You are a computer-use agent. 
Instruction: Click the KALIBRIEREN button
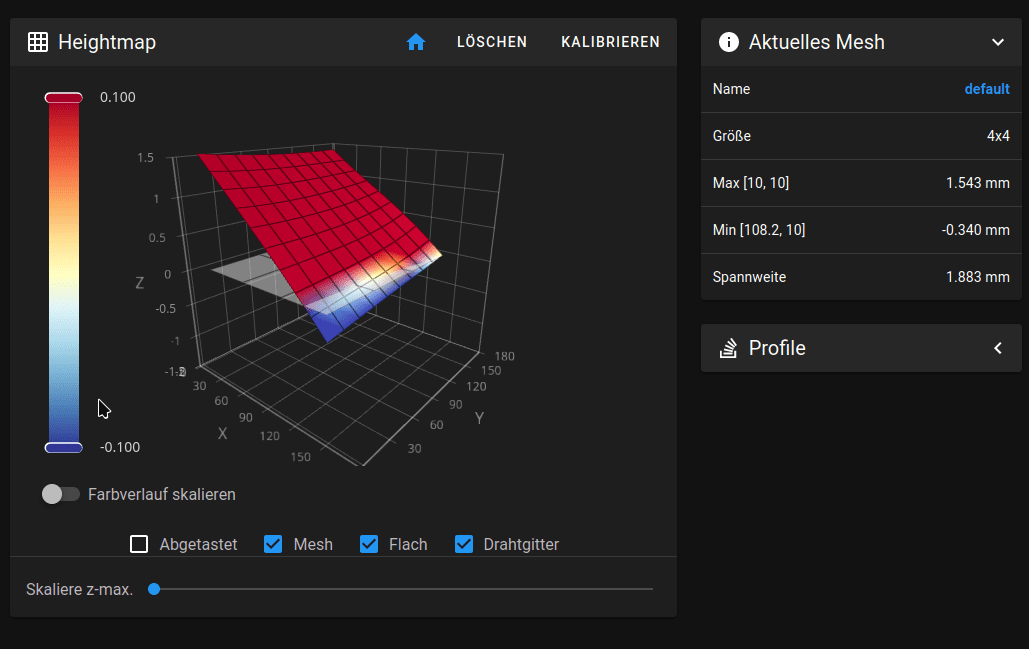point(610,42)
